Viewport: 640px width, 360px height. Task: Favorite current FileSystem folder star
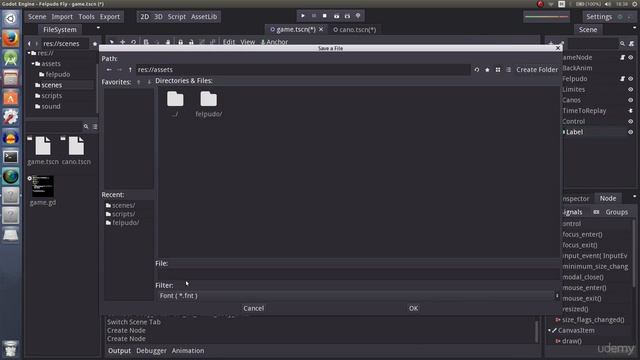pos(95,44)
